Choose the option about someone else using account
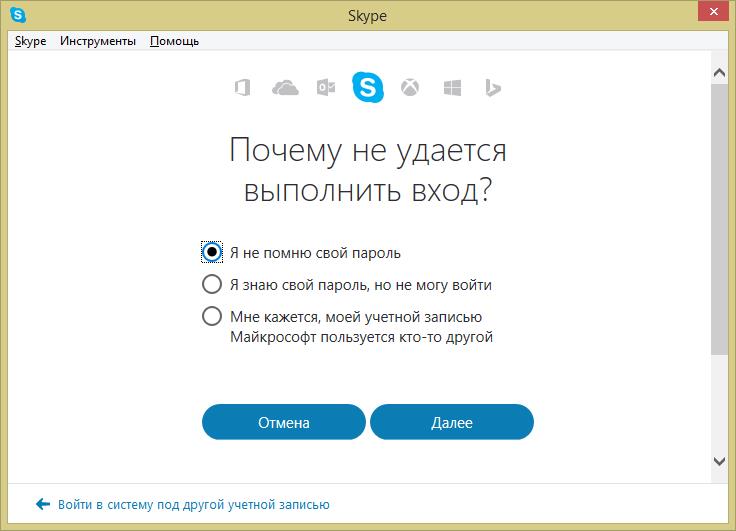The image size is (736, 531). click(212, 317)
